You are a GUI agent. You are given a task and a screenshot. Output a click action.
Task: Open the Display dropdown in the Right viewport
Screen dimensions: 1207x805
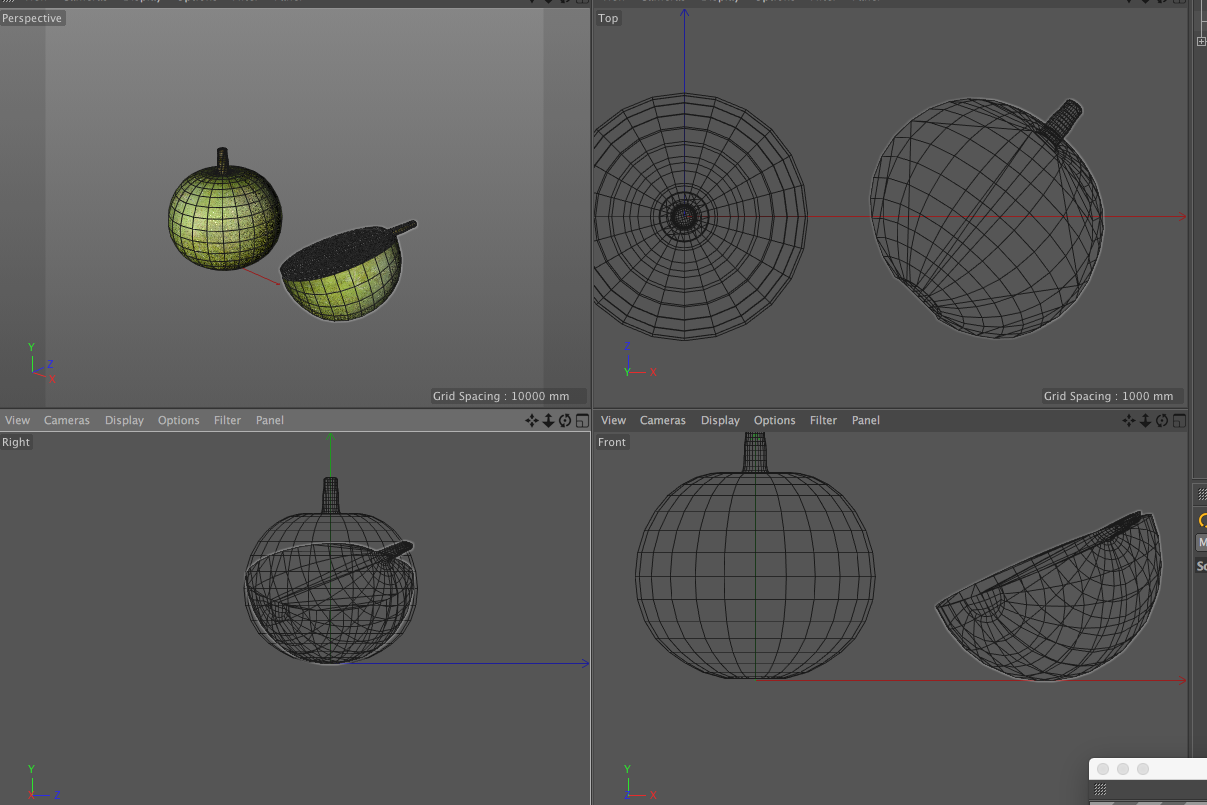click(x=124, y=421)
